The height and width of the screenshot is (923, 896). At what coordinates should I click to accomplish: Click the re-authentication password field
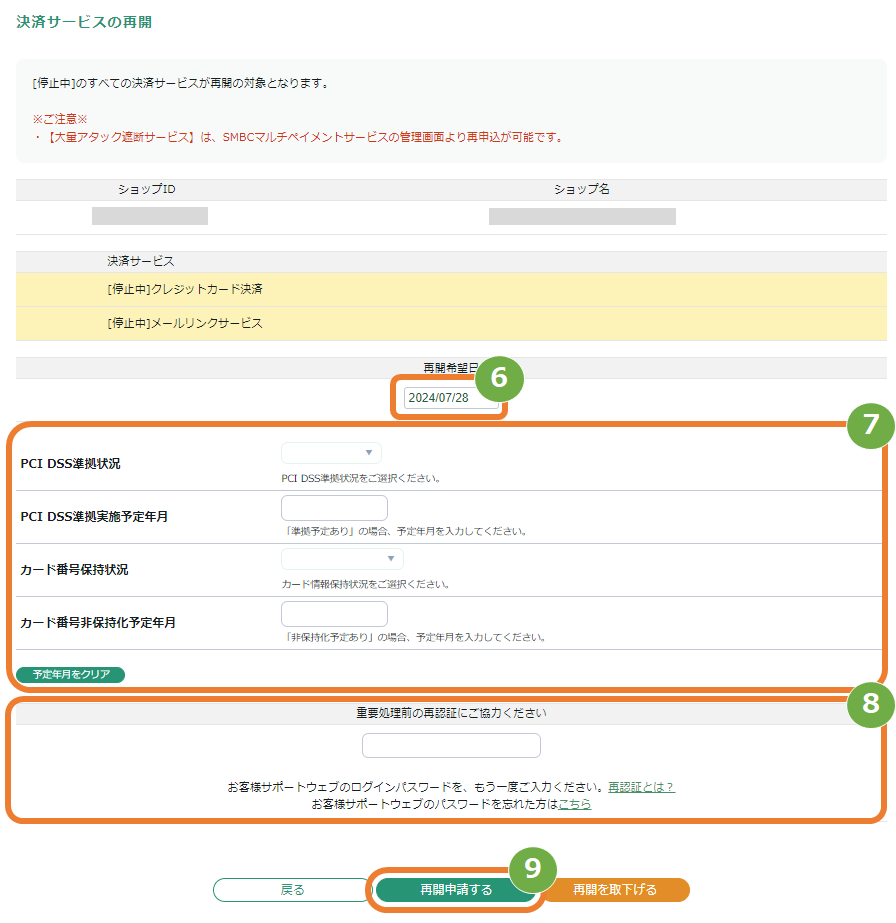click(x=451, y=745)
